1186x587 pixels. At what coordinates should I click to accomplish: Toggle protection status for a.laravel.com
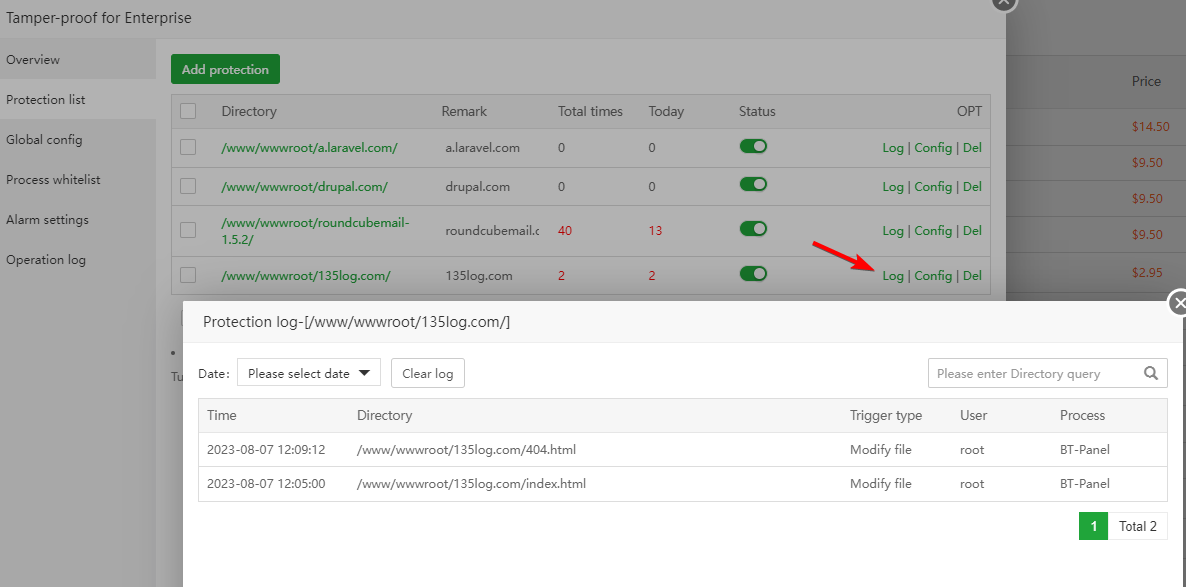tap(753, 147)
